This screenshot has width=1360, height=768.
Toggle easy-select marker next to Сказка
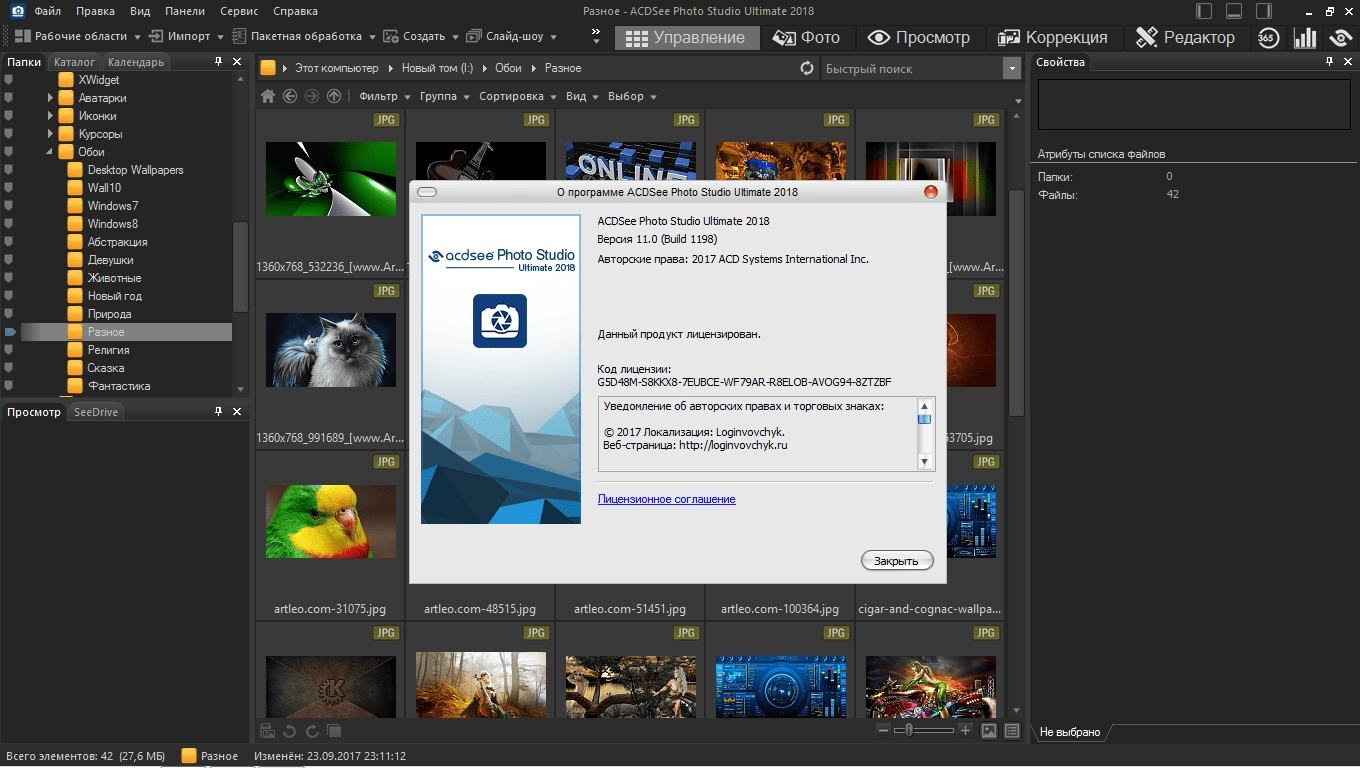coord(9,368)
